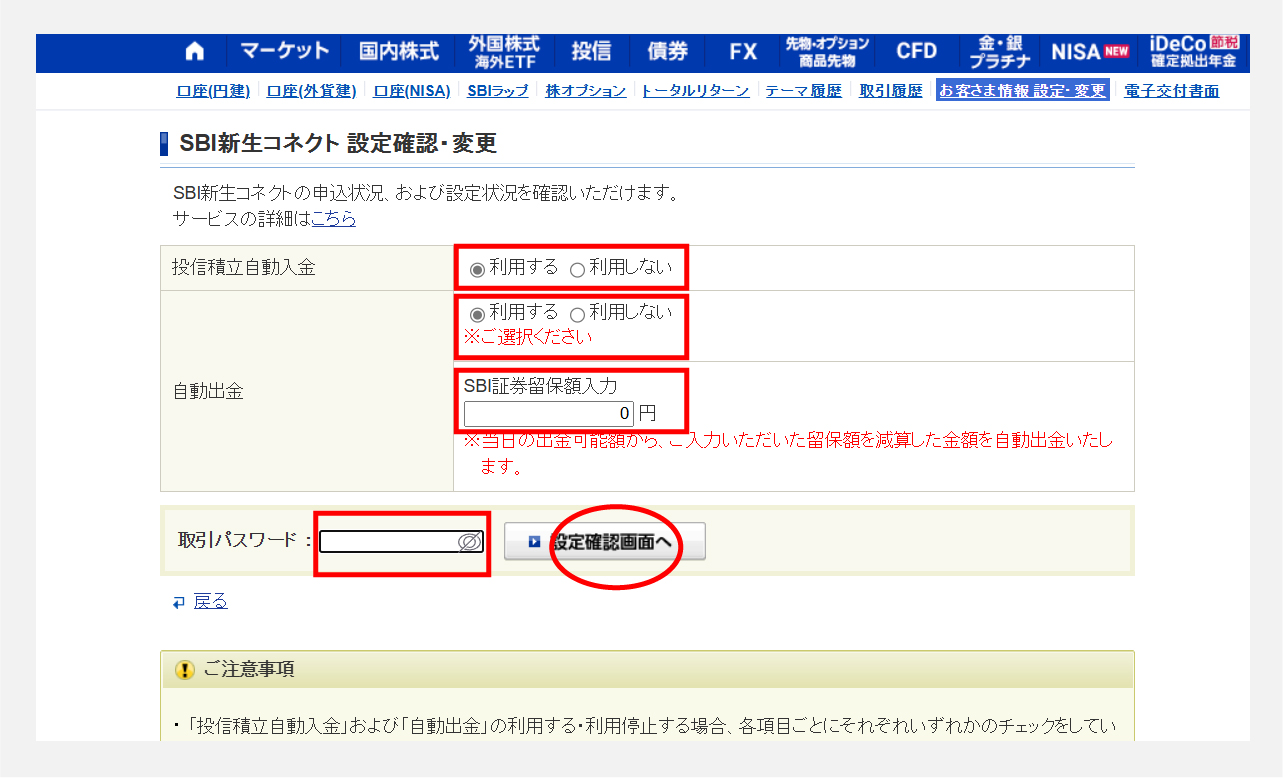Open the NISA menu

[1090, 52]
